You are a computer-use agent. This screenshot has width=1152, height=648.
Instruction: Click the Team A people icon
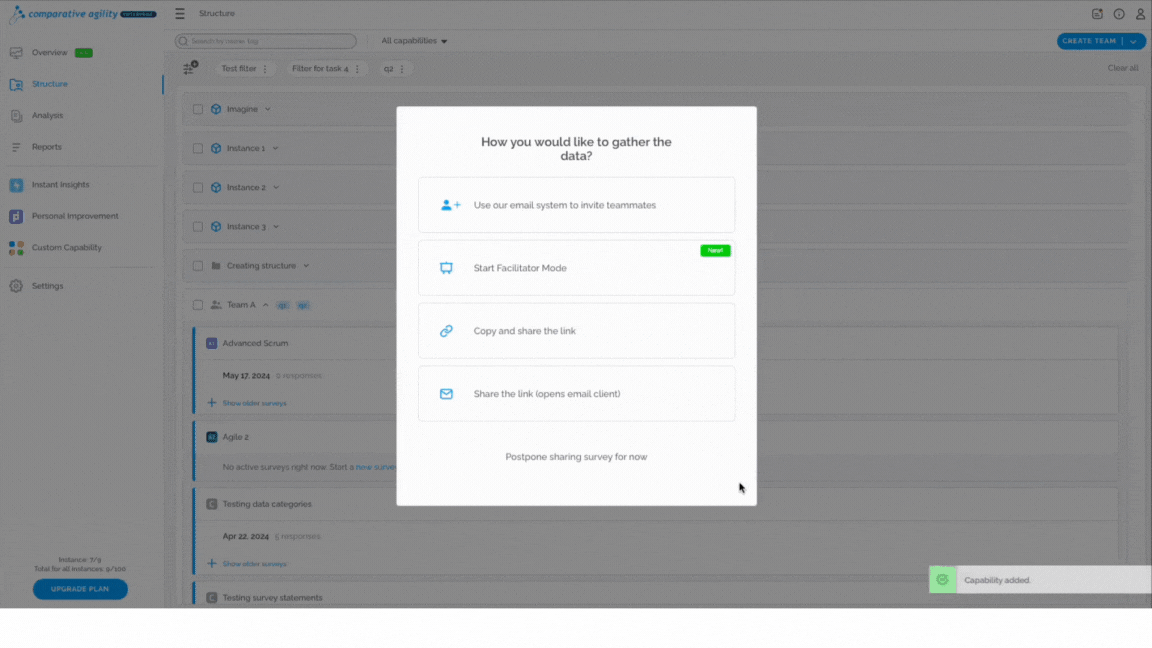[216, 305]
